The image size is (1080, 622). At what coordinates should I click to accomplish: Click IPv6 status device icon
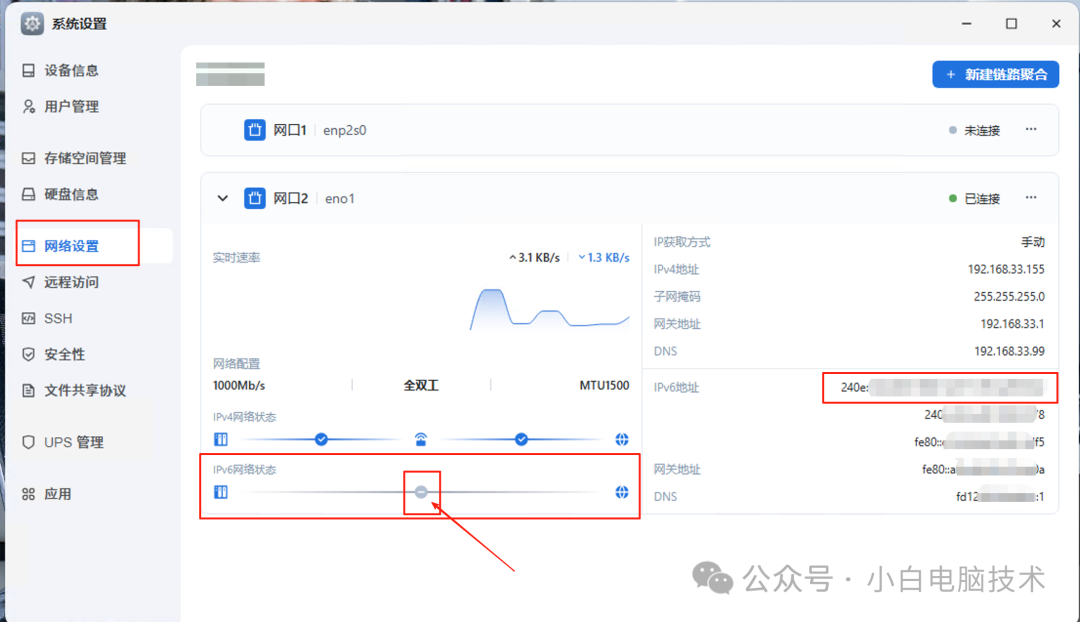(x=220, y=492)
